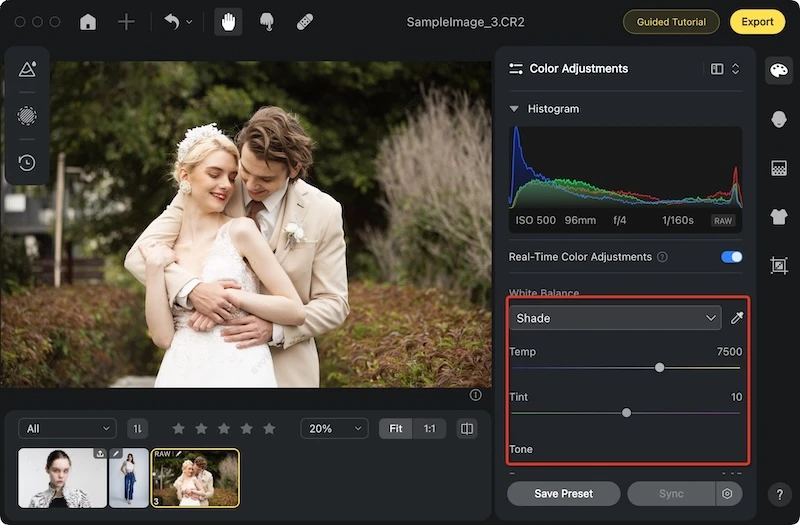Select the bandage healing tool
This screenshot has height=525, width=800.
pos(305,22)
